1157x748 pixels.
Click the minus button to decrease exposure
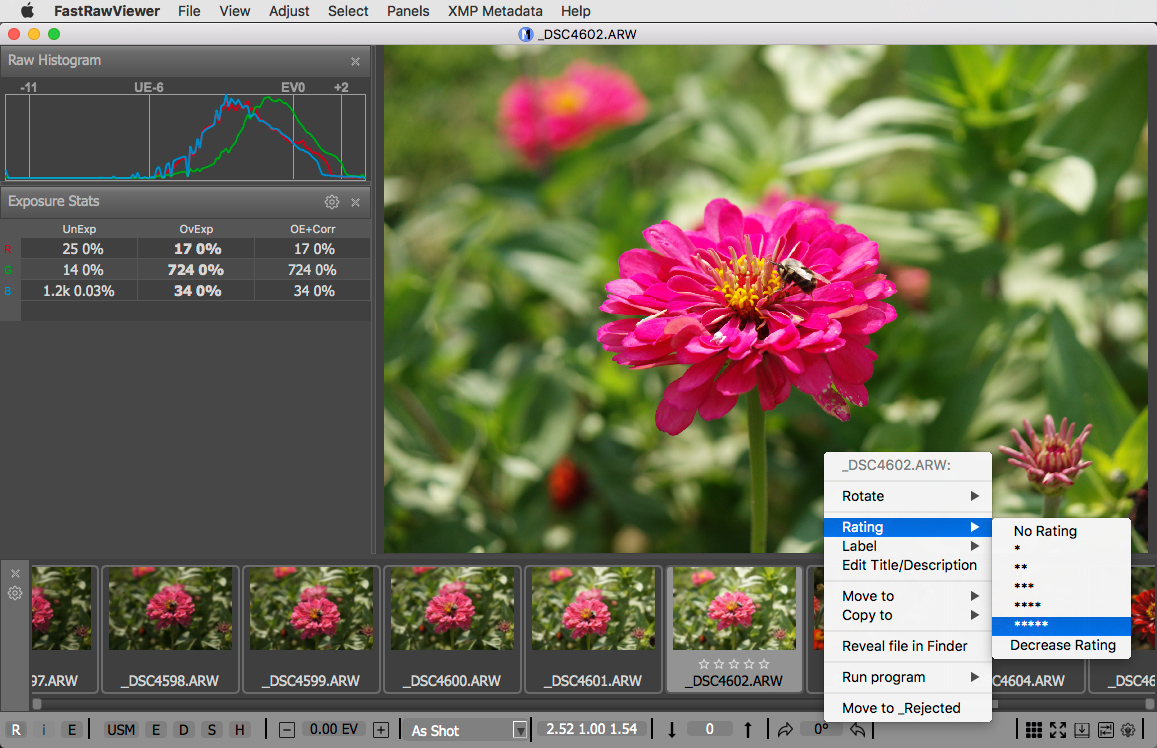(x=286, y=730)
